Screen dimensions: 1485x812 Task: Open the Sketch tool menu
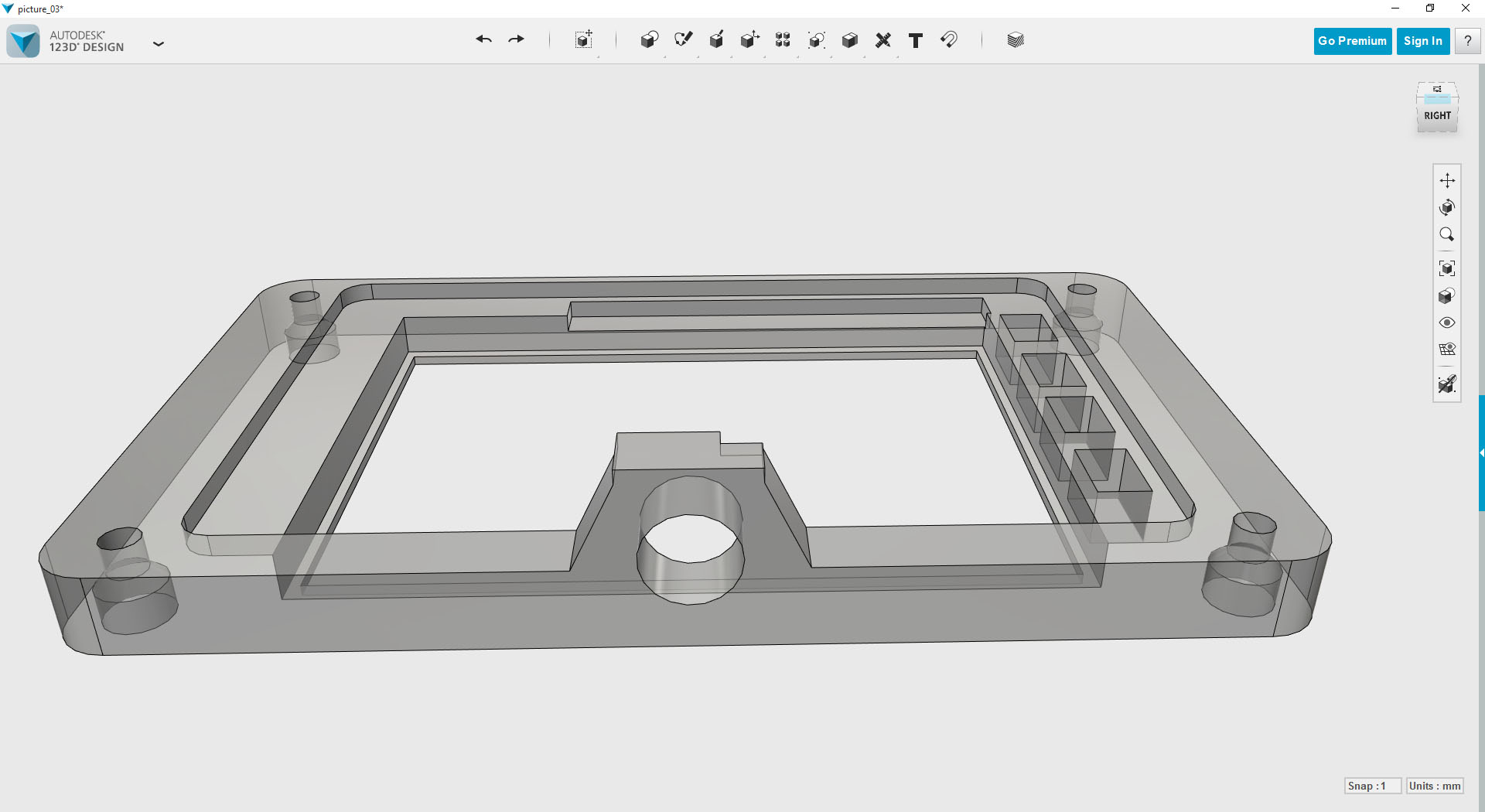683,40
